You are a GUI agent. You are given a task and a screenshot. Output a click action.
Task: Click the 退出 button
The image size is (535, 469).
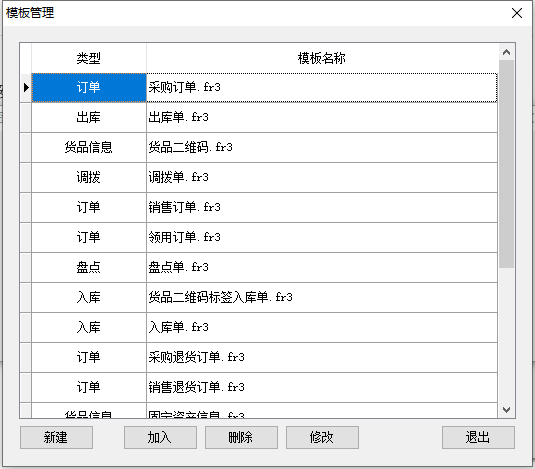coord(478,437)
